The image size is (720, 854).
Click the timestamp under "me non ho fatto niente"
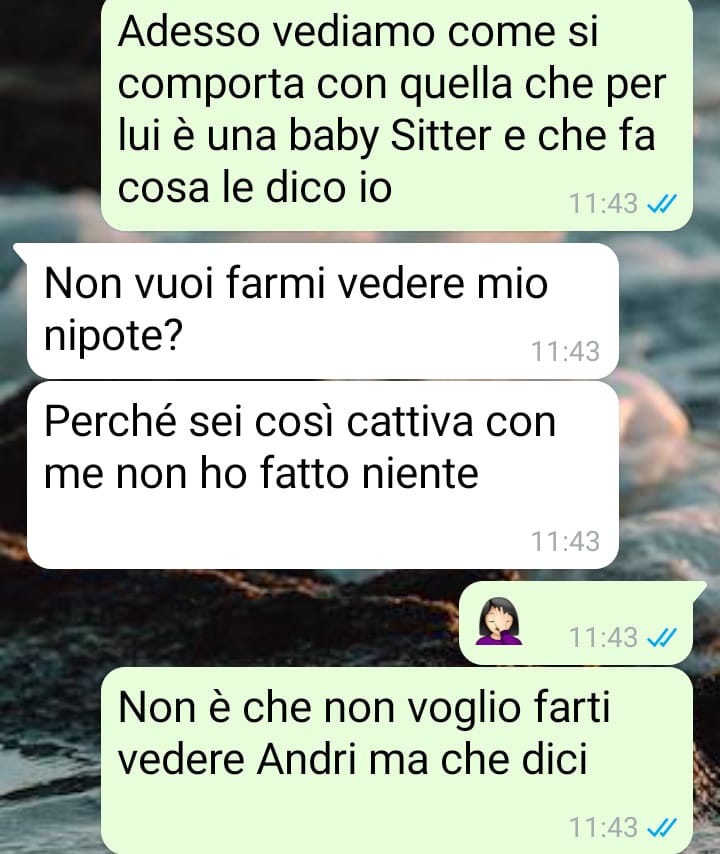(565, 541)
